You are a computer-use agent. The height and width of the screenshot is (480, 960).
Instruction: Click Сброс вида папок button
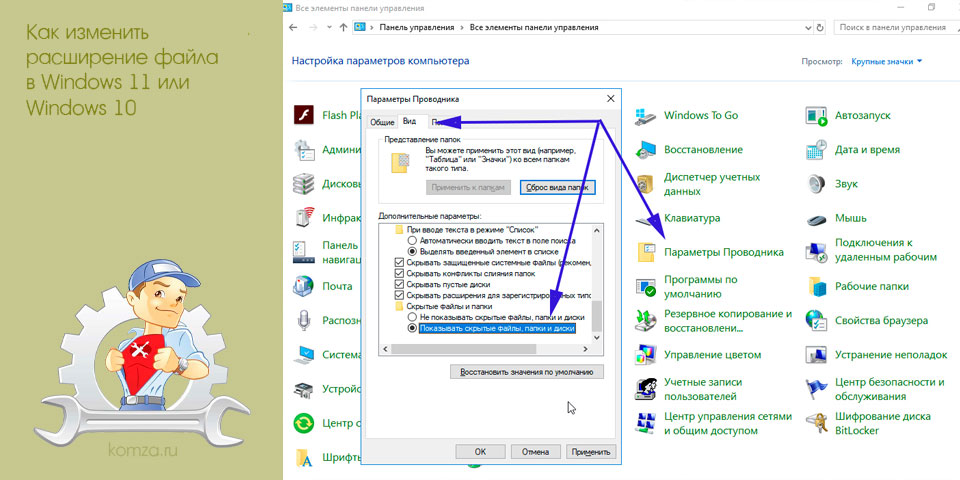tap(558, 187)
